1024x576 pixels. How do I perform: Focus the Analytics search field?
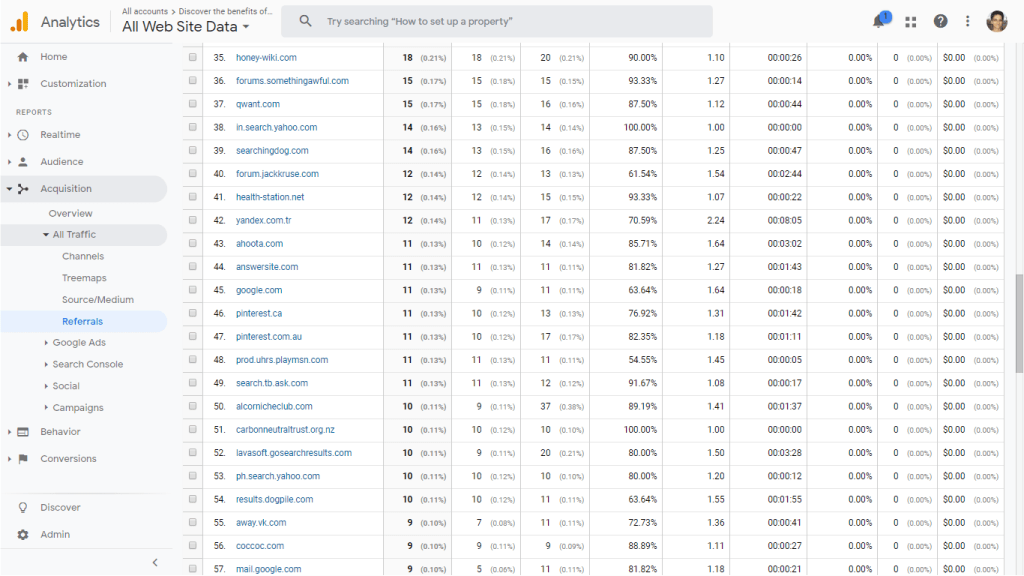[497, 22]
